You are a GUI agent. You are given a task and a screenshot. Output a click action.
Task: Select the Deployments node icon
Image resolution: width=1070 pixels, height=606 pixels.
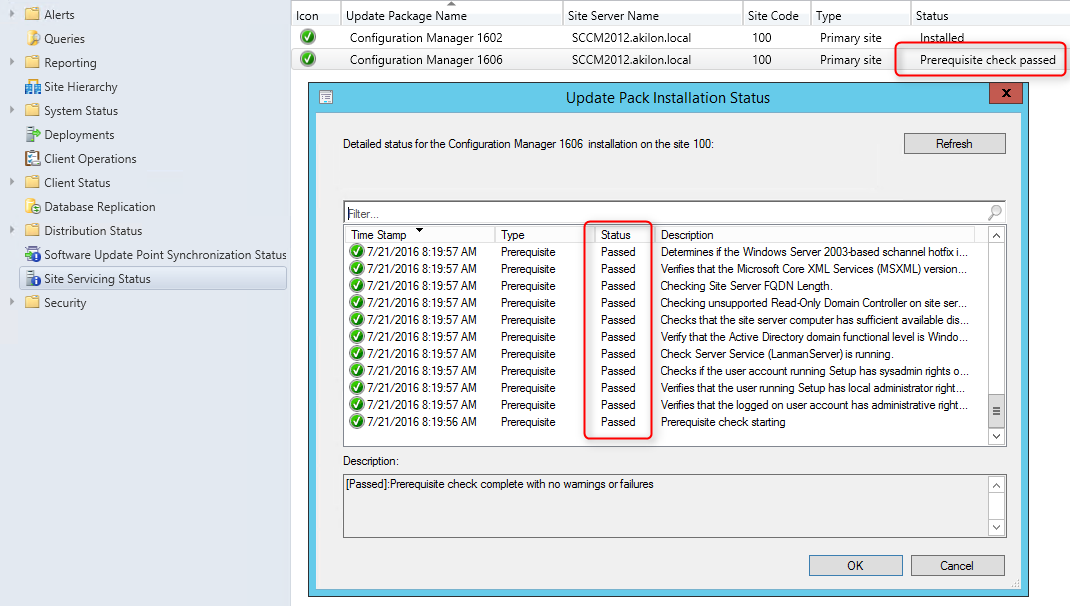pyautogui.click(x=32, y=134)
